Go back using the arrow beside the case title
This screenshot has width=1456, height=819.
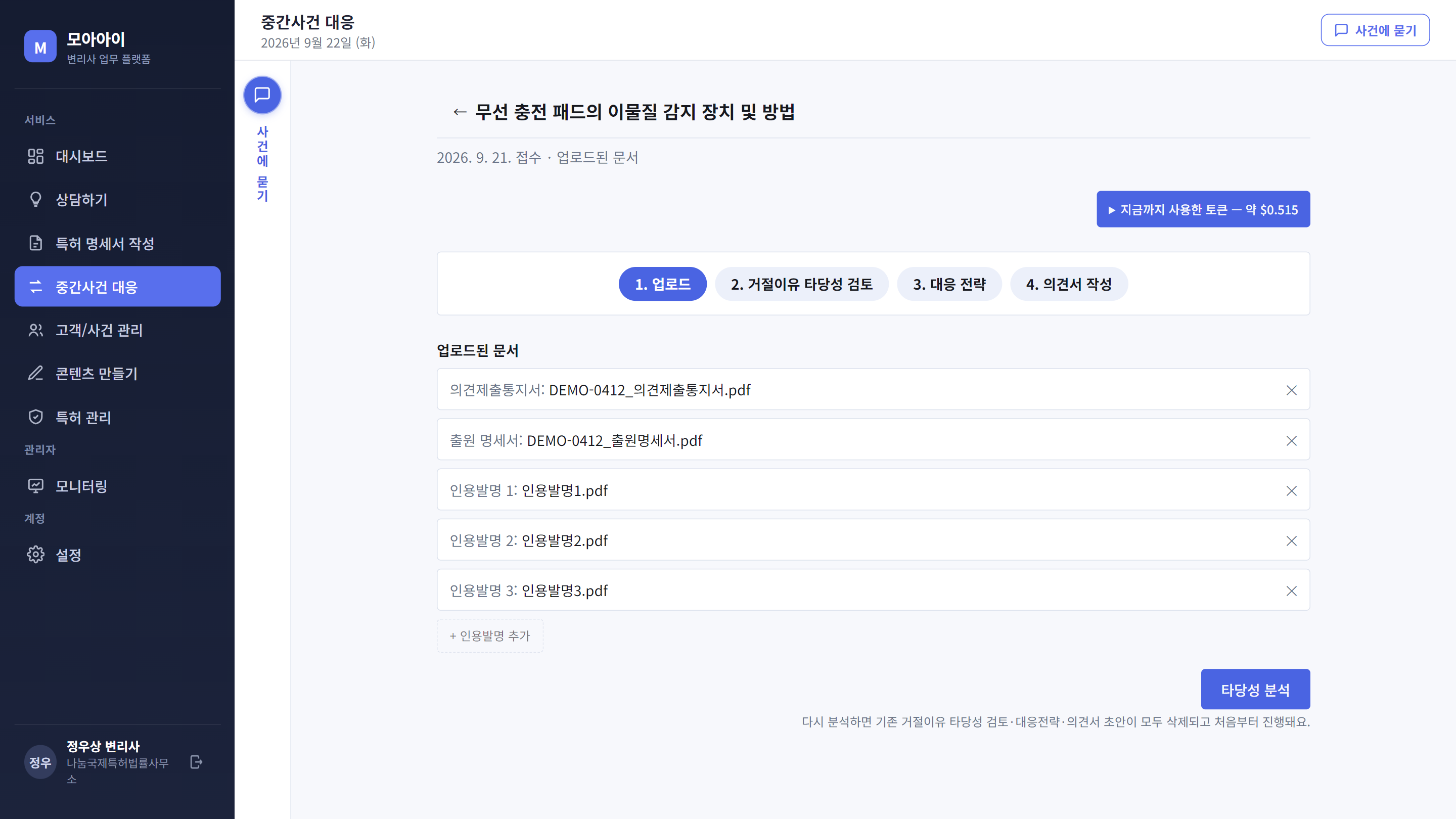coord(460,112)
